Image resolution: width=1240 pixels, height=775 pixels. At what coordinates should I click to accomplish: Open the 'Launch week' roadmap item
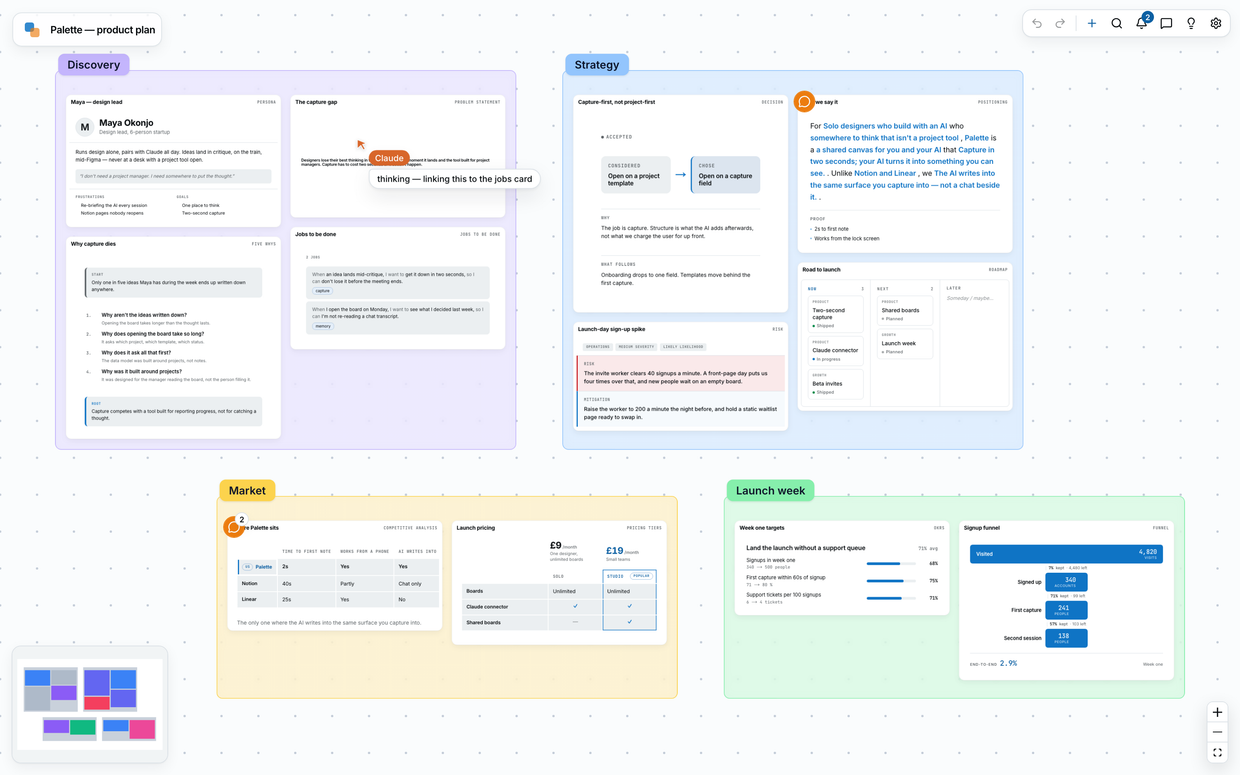(905, 343)
